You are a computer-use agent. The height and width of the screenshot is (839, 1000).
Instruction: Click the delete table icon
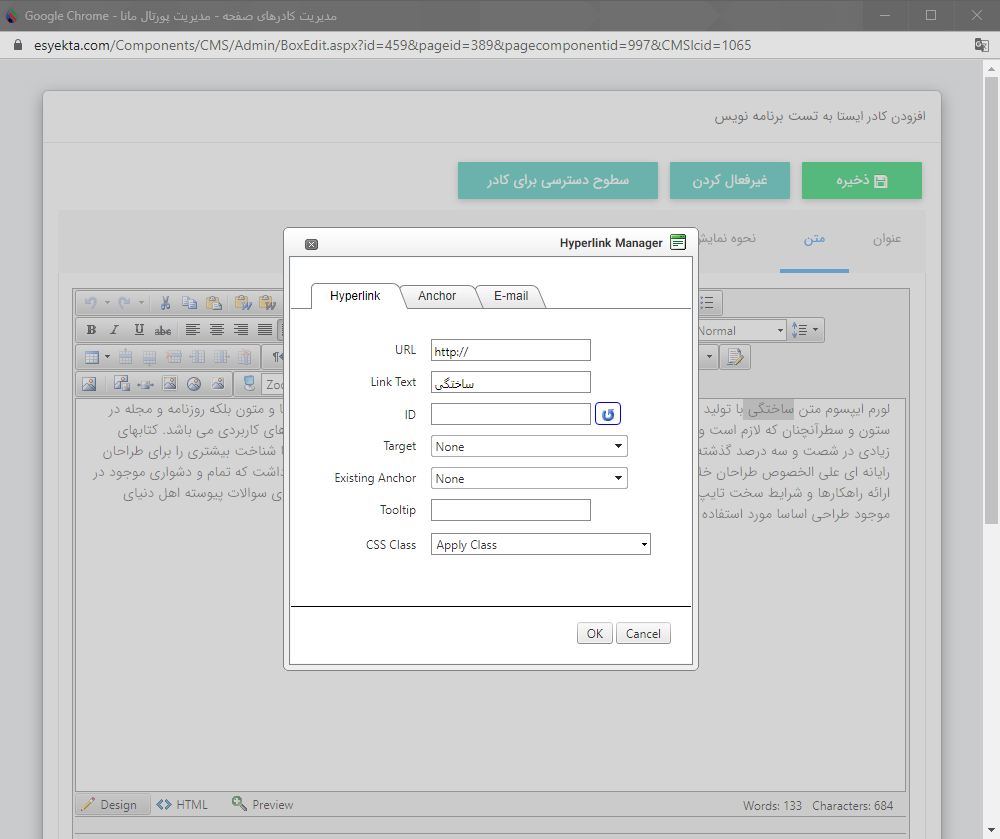pos(245,357)
